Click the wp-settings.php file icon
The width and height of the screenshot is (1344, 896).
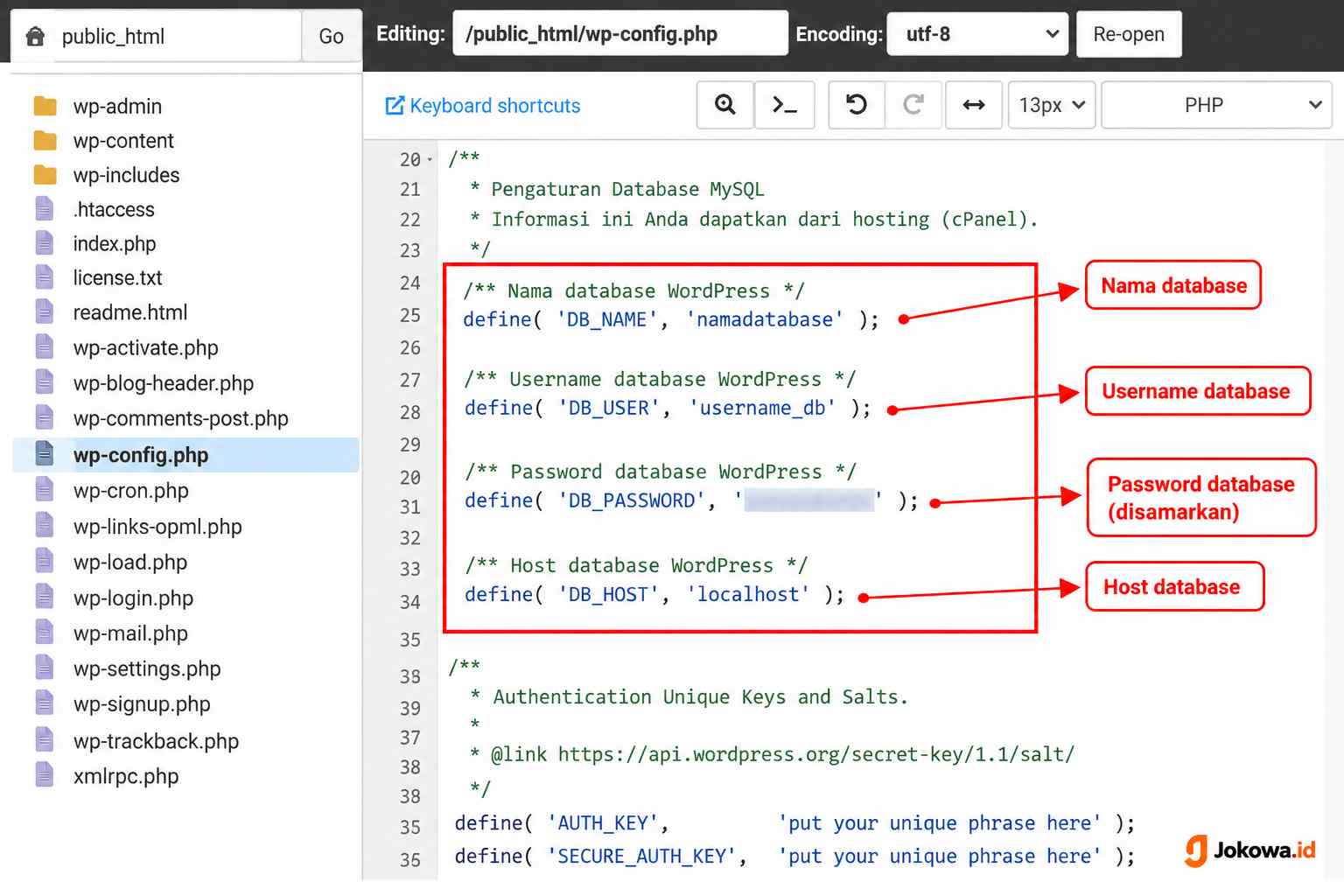[x=45, y=668]
